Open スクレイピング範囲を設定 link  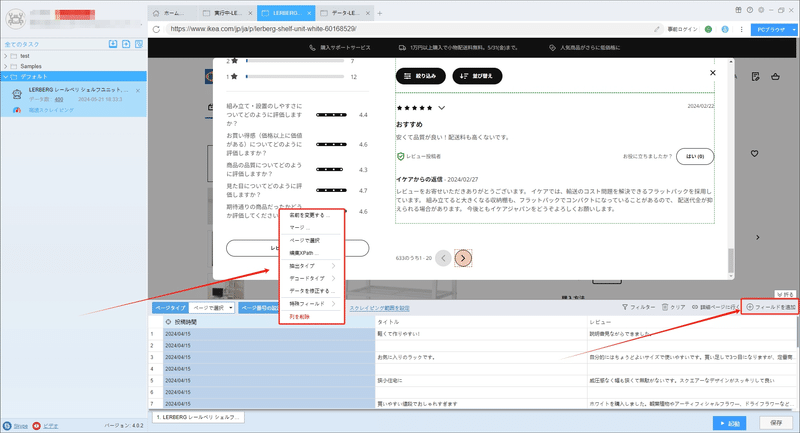point(379,308)
